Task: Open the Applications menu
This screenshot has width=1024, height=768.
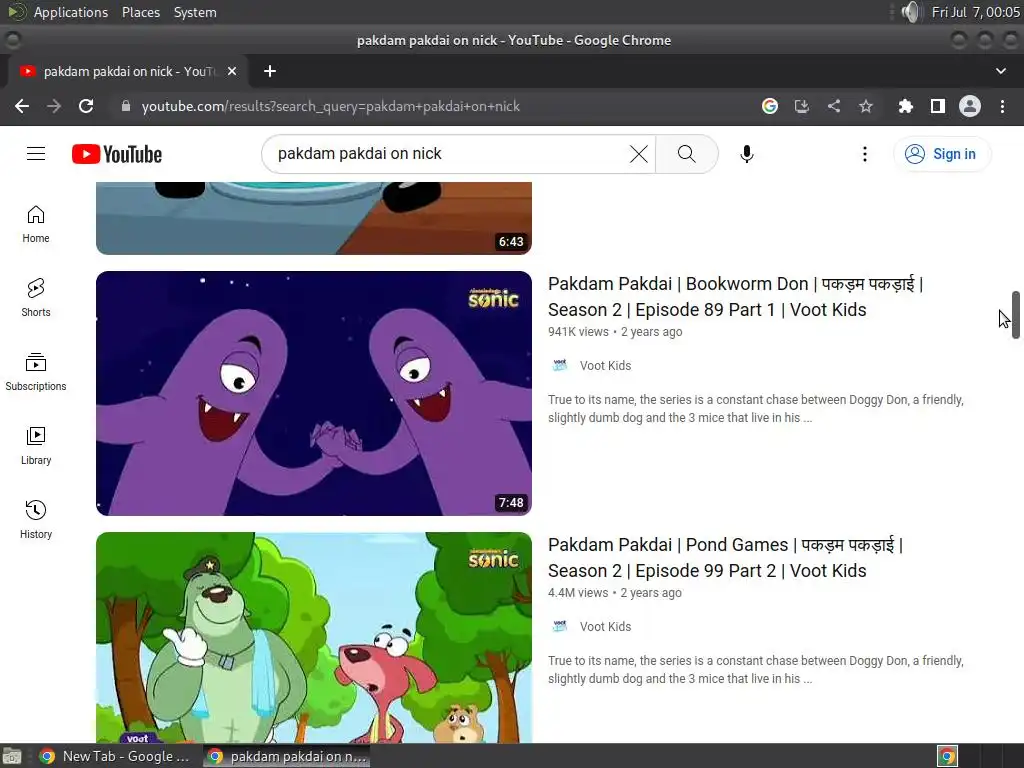Action: click(71, 12)
